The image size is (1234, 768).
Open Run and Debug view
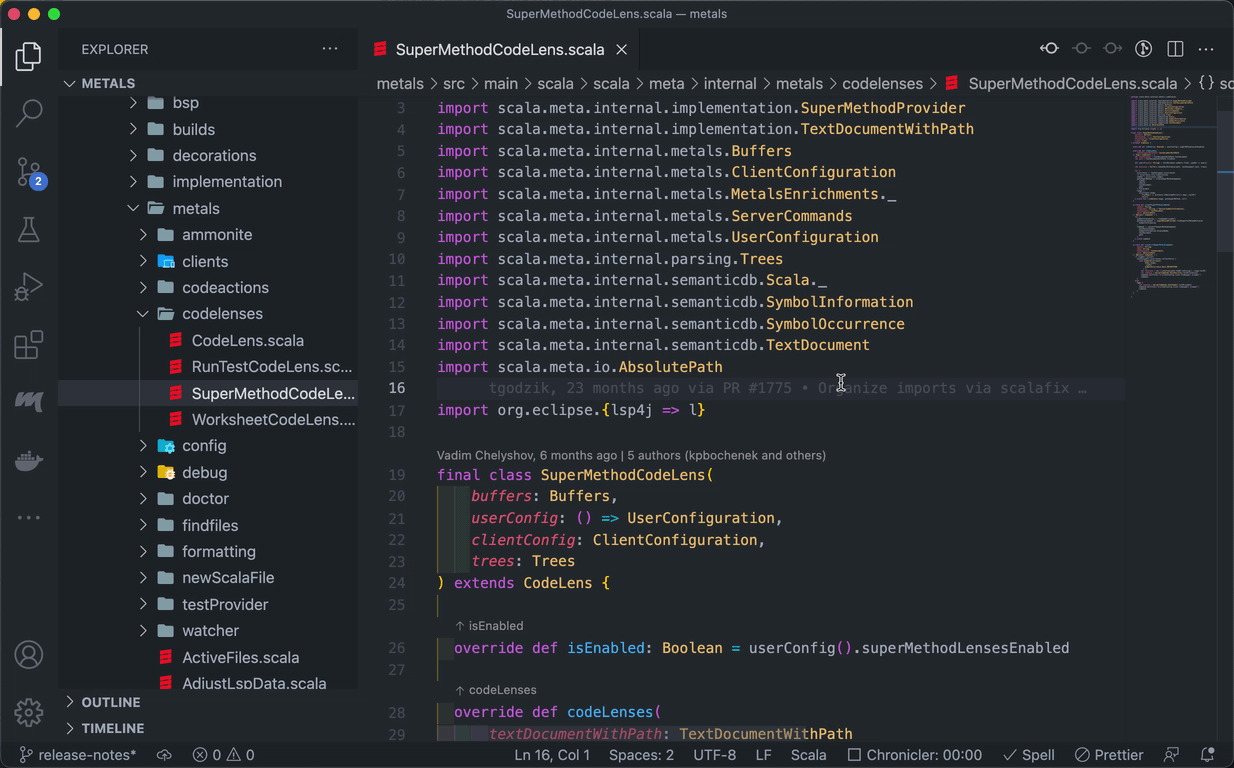pos(29,288)
